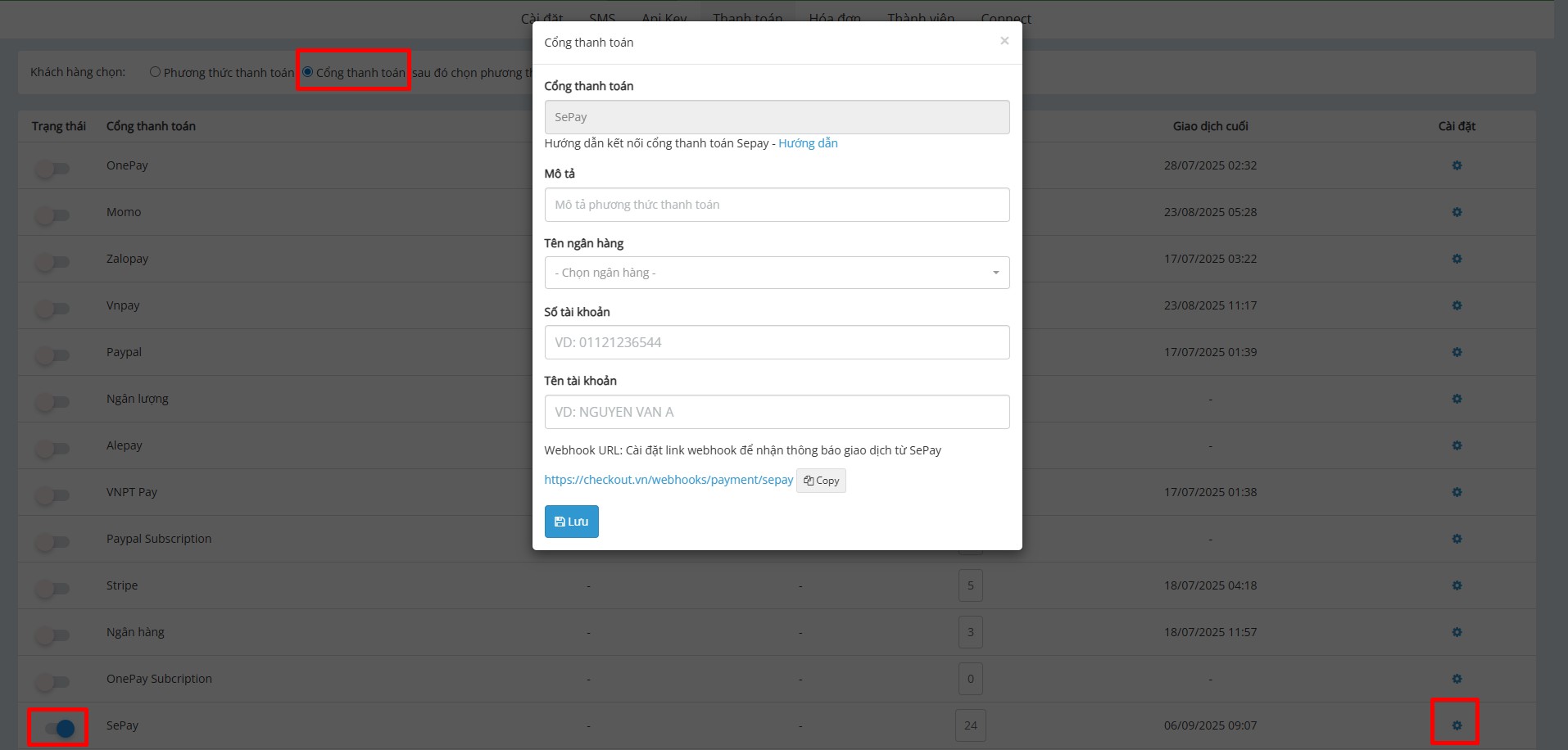Switch to the Cài đặt tab
Viewport: 1568px width, 750px height.
(x=542, y=18)
